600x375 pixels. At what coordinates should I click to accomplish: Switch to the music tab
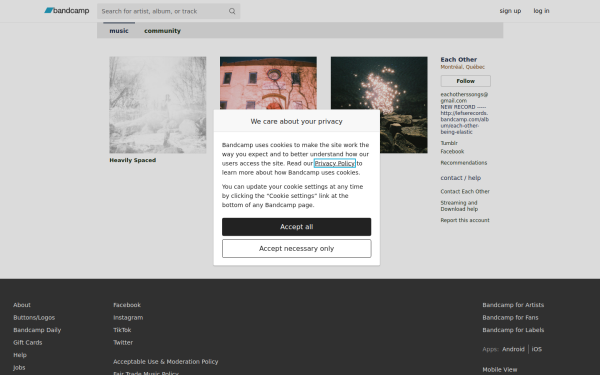pos(119,31)
